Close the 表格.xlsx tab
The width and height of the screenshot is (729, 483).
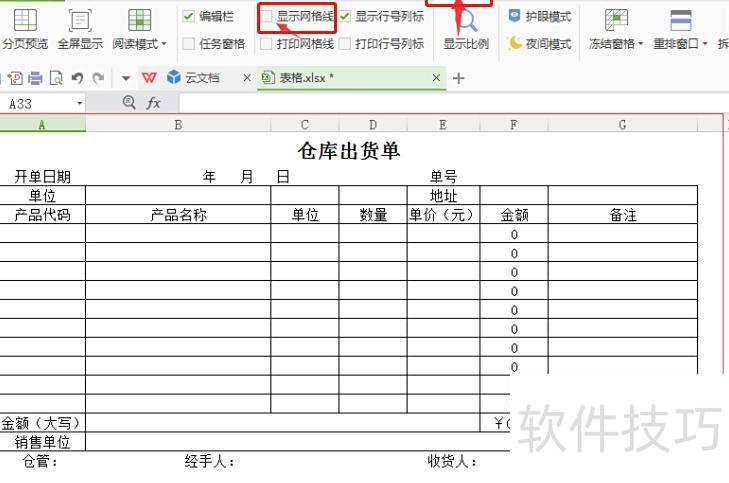(436, 78)
